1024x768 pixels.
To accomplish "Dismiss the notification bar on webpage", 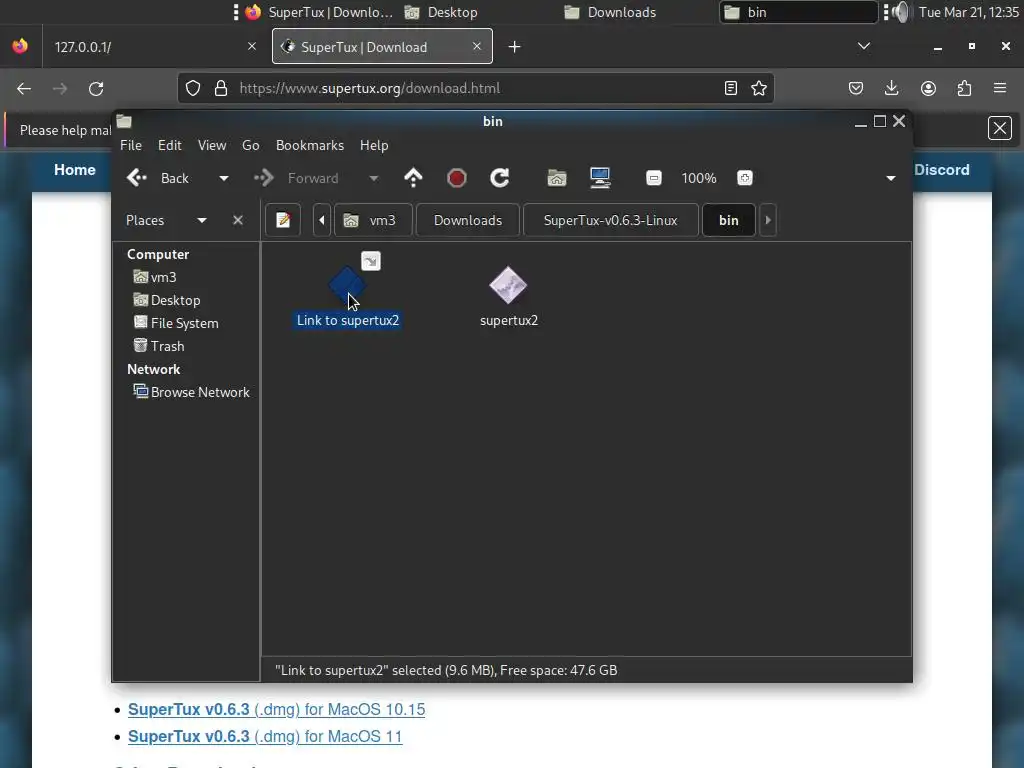I will click(x=999, y=128).
